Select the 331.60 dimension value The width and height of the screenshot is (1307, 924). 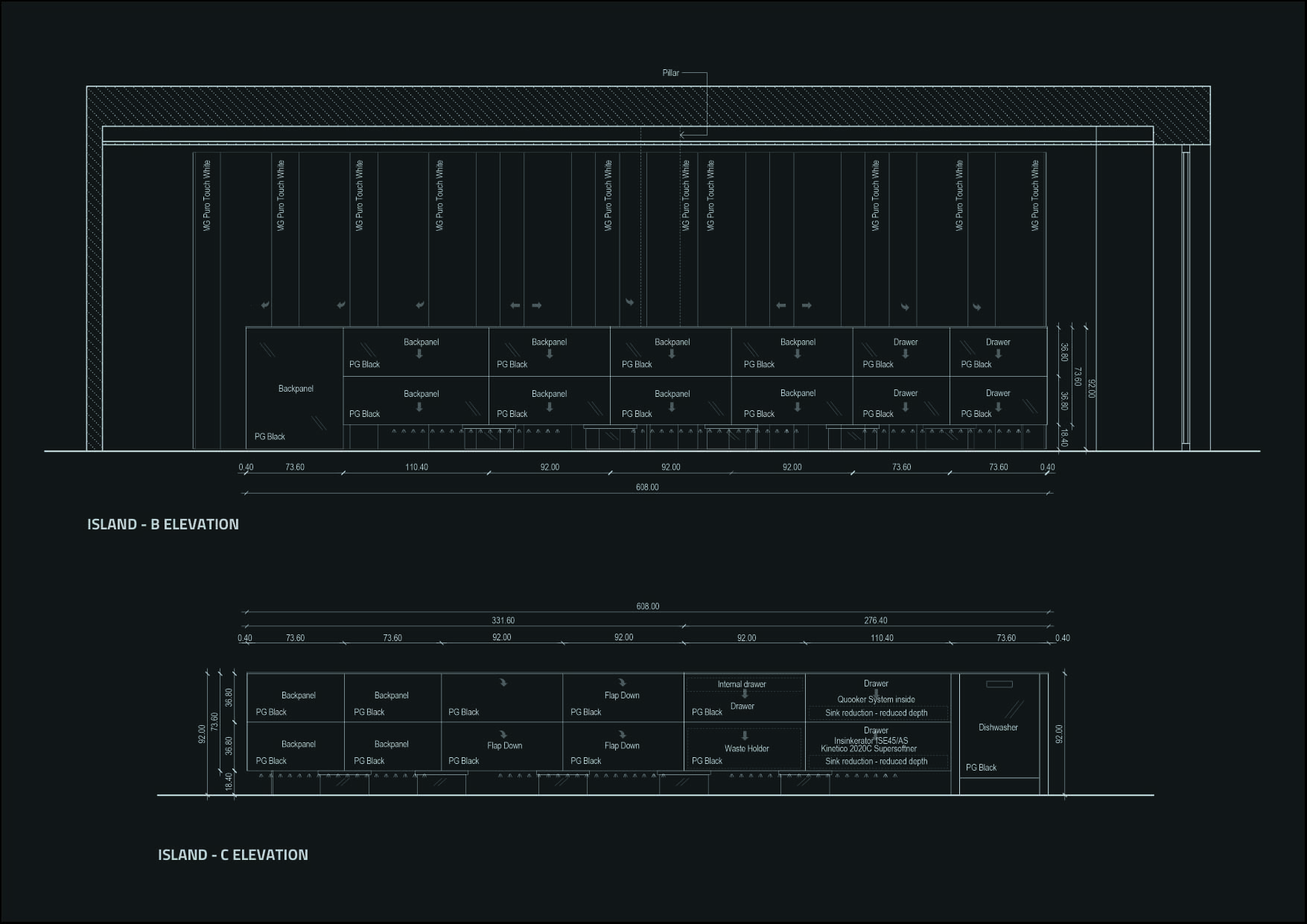tap(503, 620)
